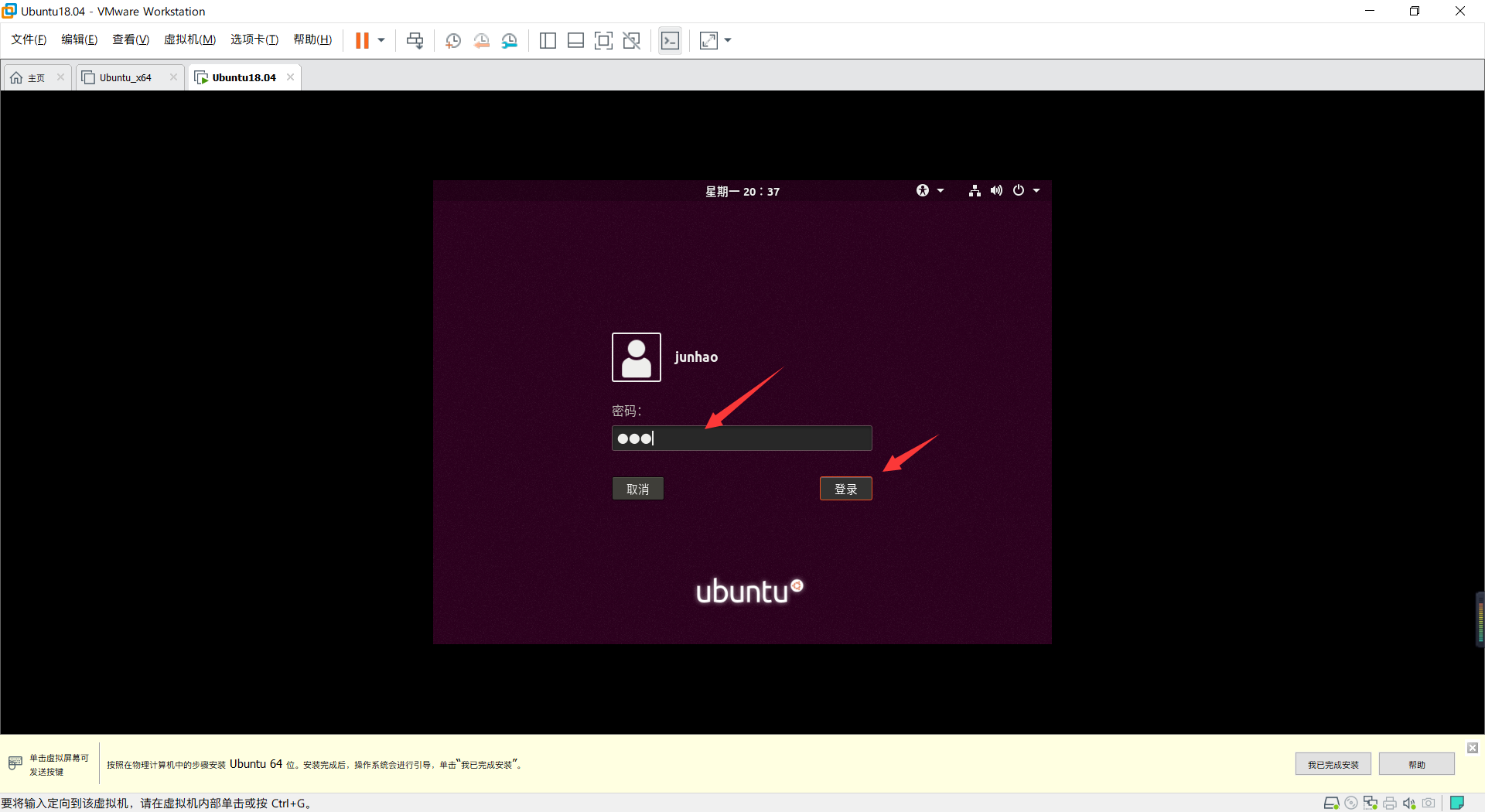
Task: Click the sound card status icon
Action: click(1409, 803)
